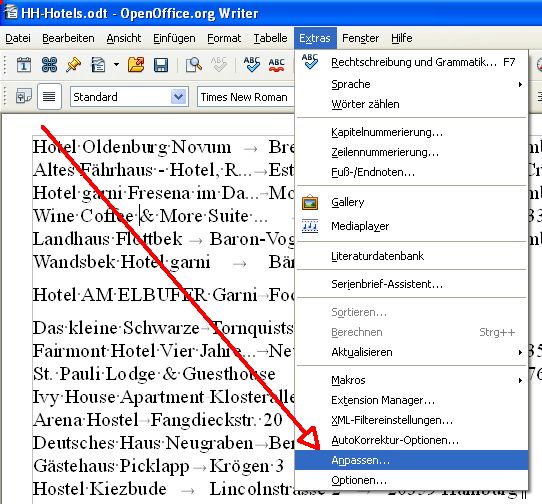Expand the Makros submenu
The image size is (542, 504).
click(x=411, y=380)
